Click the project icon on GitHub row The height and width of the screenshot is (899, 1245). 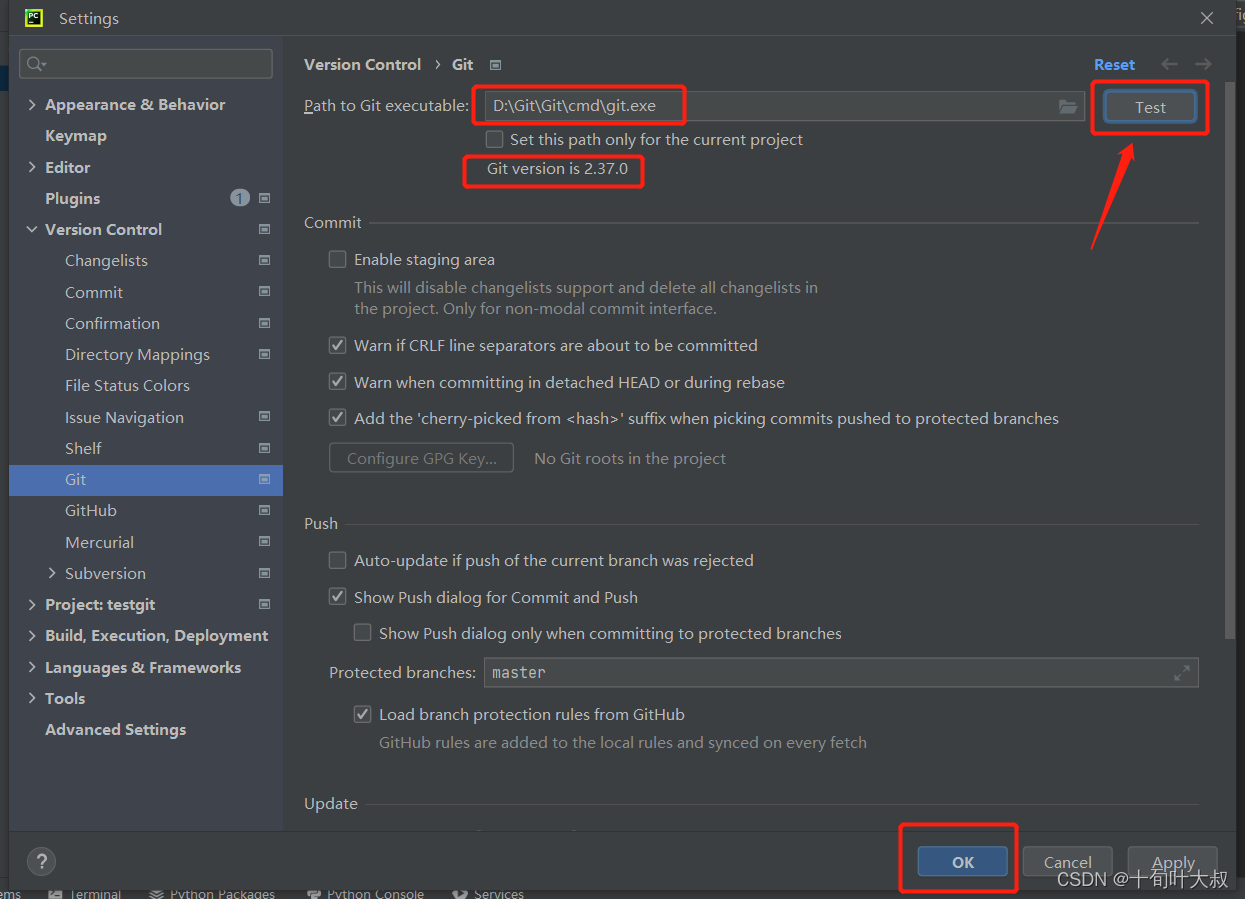pos(264,510)
